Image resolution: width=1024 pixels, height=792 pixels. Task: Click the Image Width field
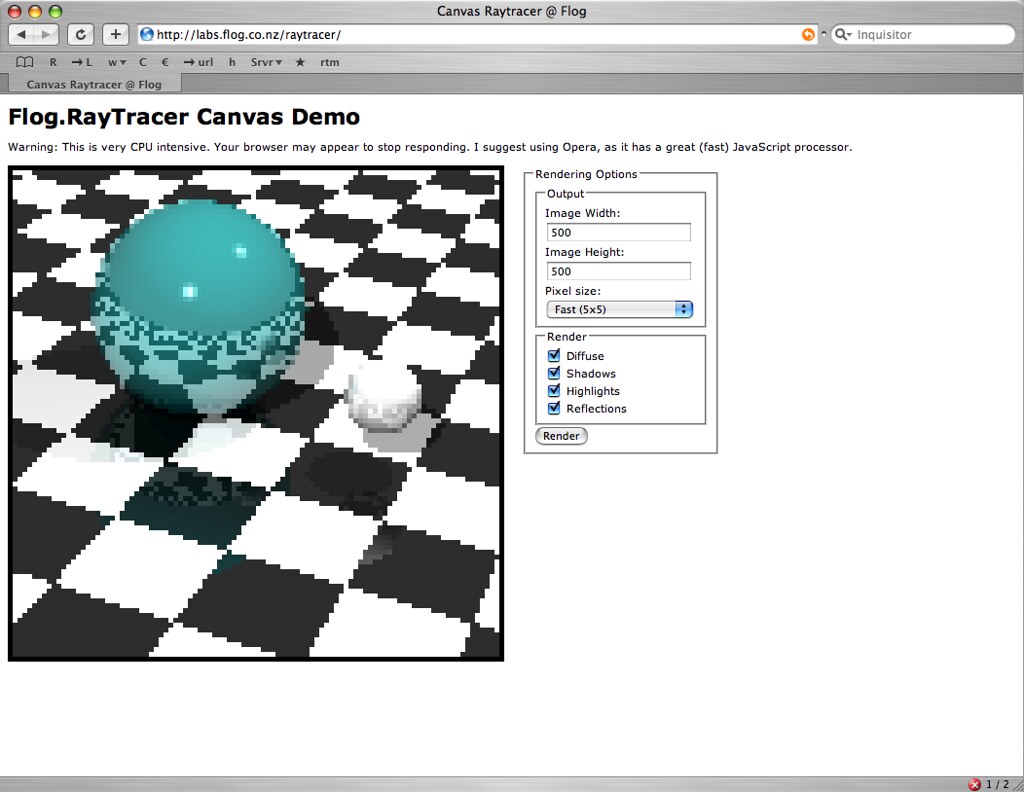[618, 232]
